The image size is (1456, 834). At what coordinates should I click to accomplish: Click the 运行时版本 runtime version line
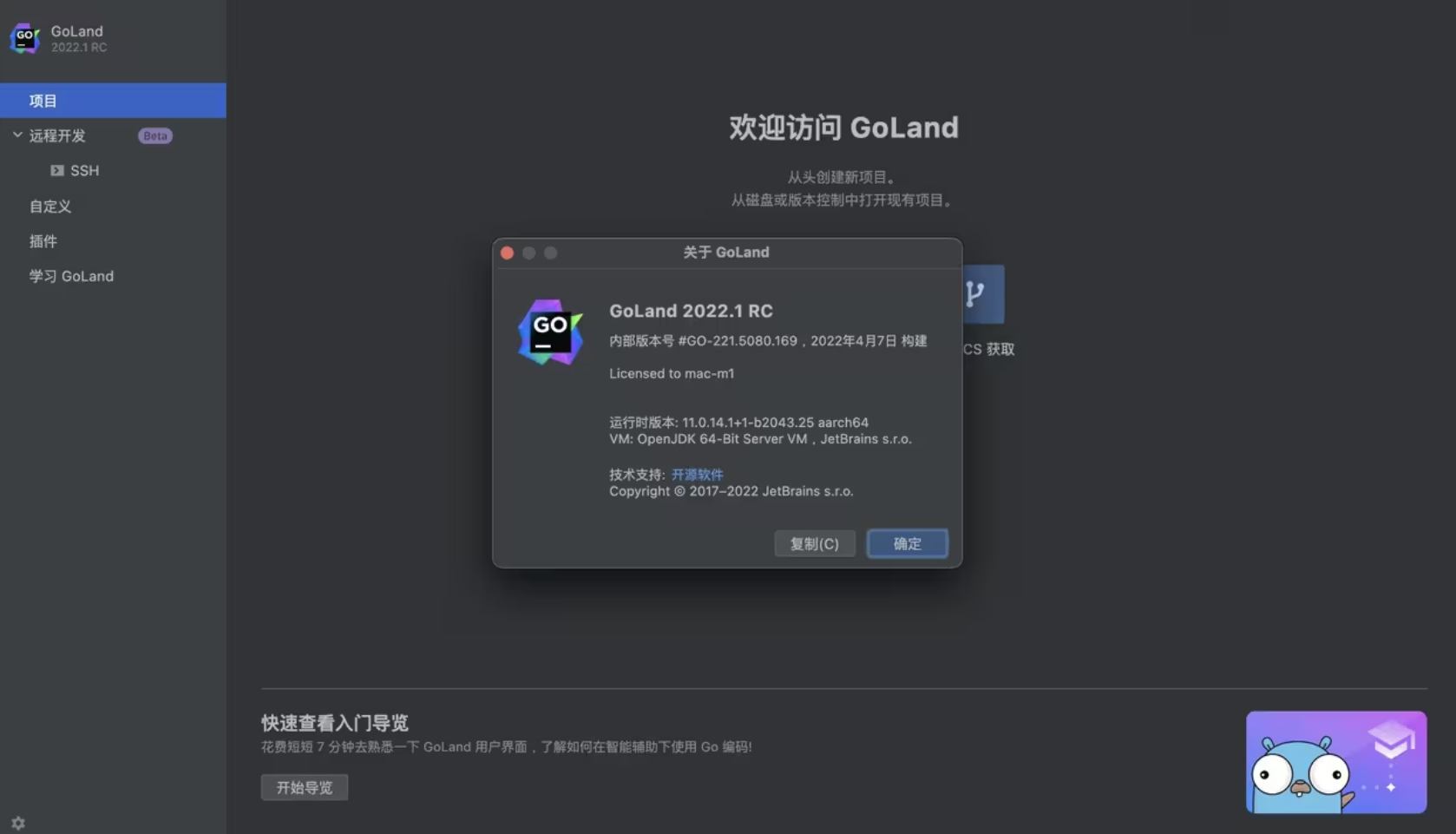tap(738, 423)
